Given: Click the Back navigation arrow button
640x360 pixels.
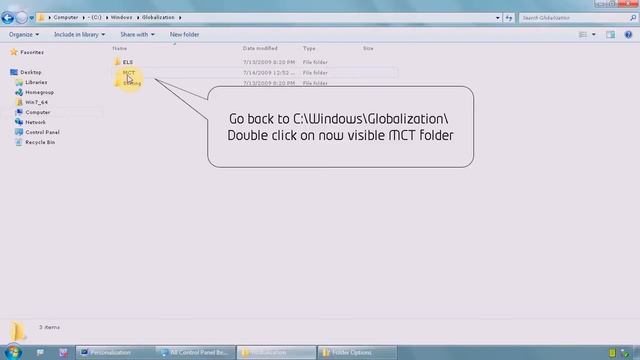Looking at the screenshot, I should point(8,18).
